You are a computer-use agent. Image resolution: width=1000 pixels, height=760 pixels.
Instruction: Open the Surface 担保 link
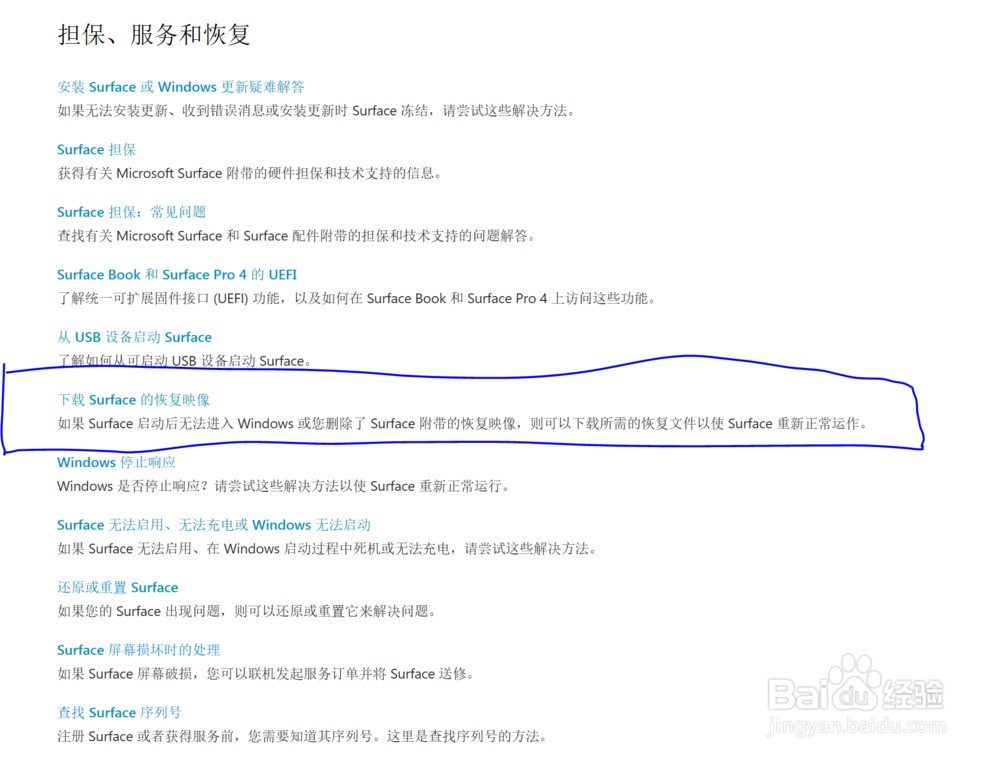click(96, 149)
